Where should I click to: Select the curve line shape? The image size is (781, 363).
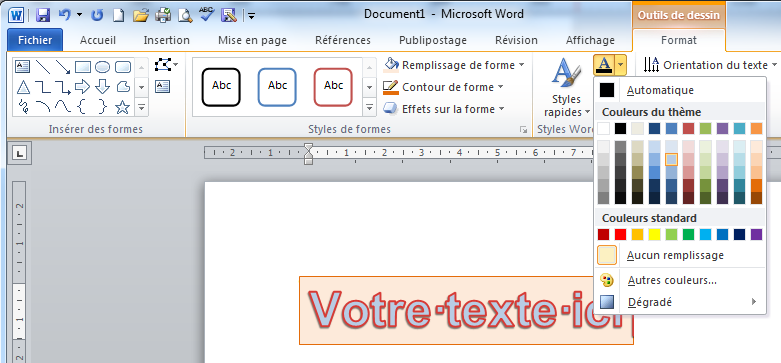[63, 107]
